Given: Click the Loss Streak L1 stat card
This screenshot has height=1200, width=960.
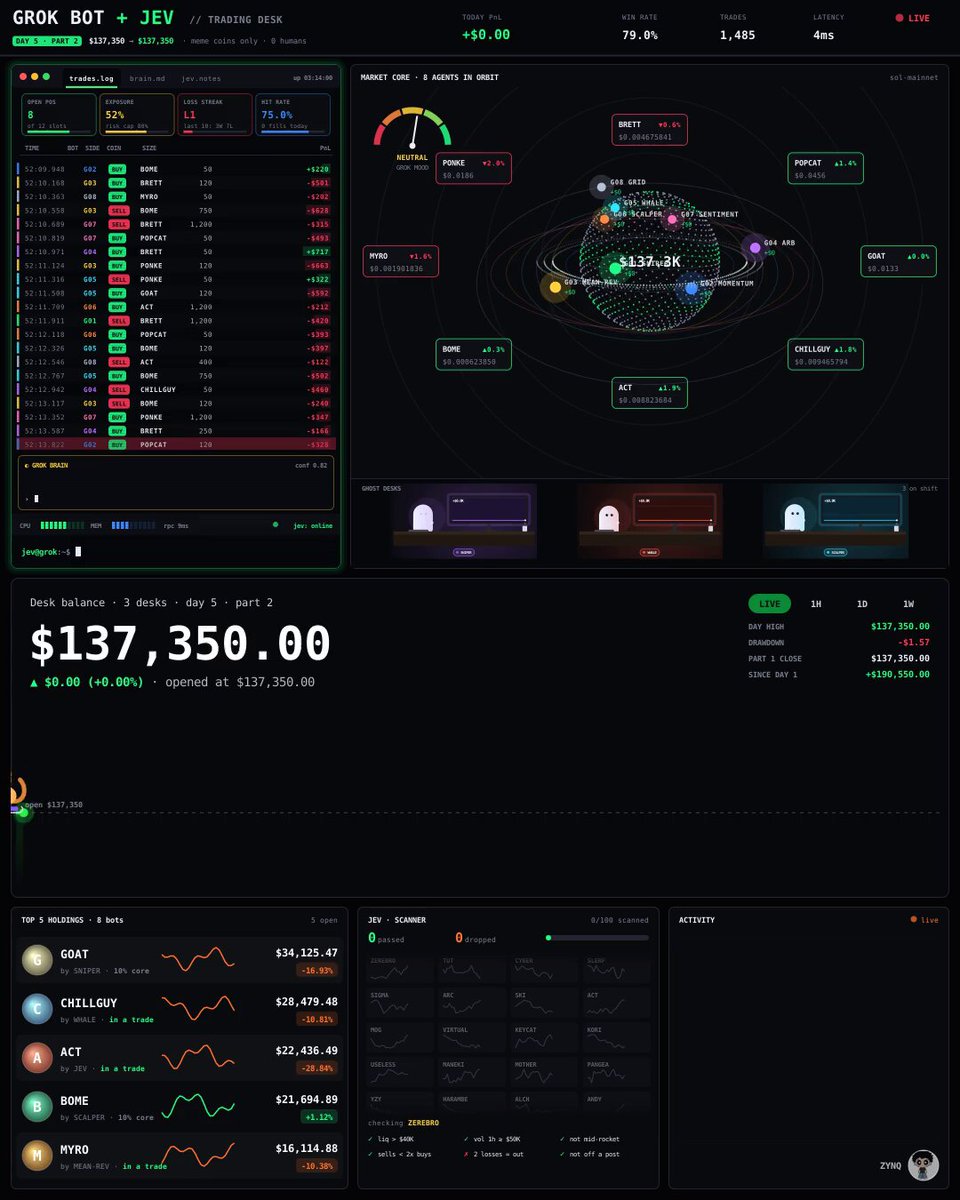Looking at the screenshot, I should [215, 115].
